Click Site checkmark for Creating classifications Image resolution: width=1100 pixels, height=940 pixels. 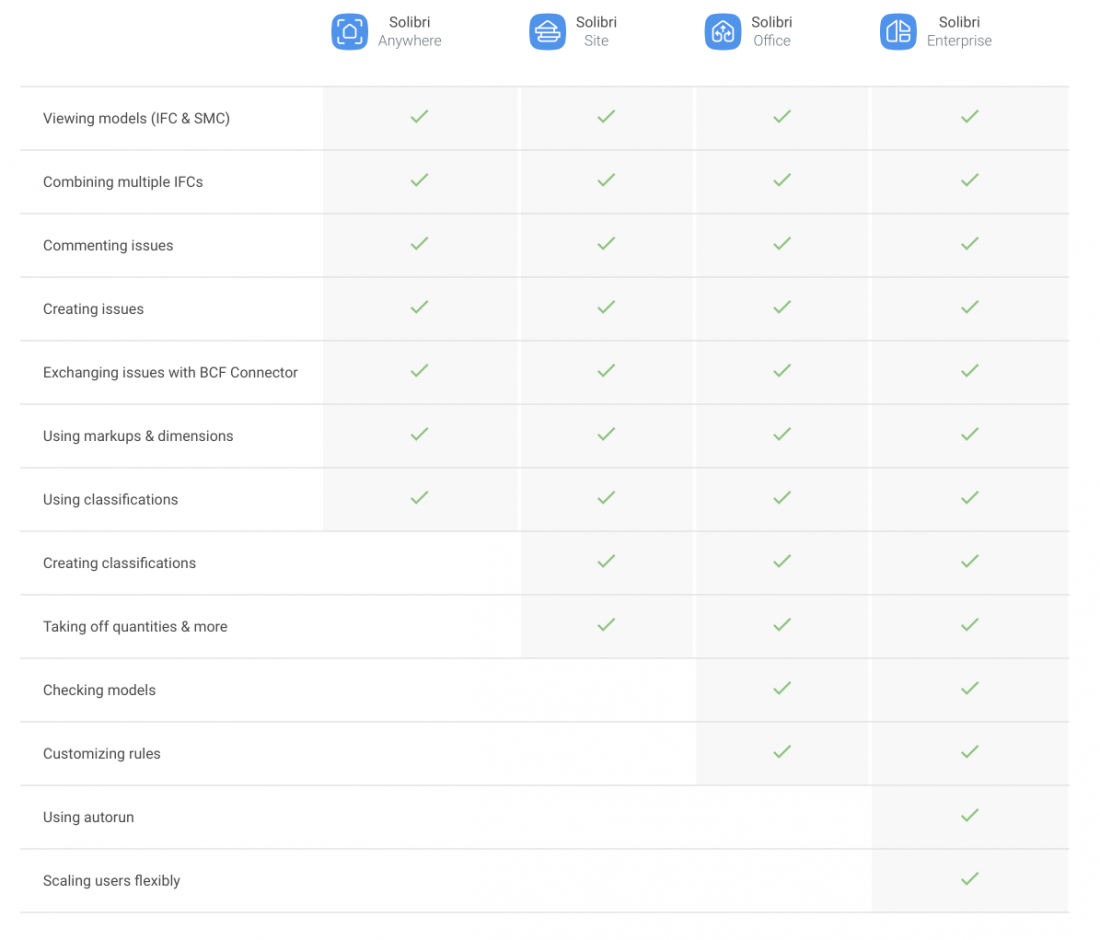(x=606, y=561)
